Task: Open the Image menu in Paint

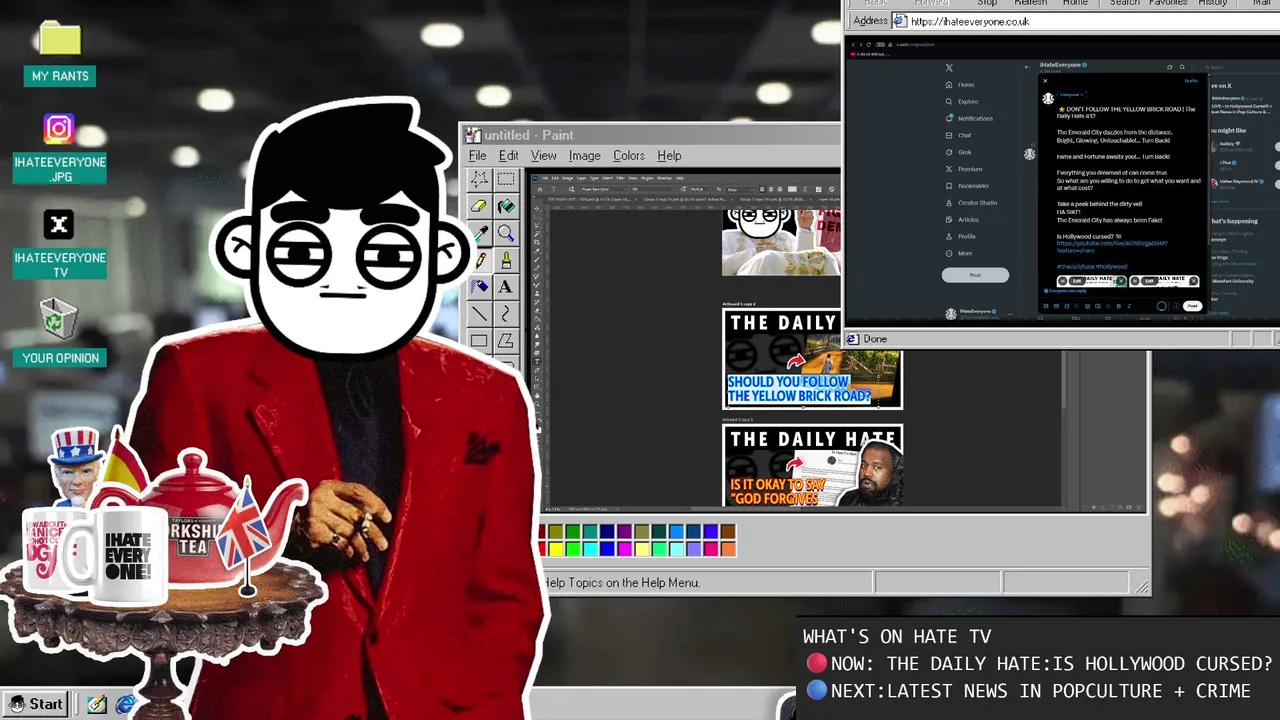Action: pos(585,156)
